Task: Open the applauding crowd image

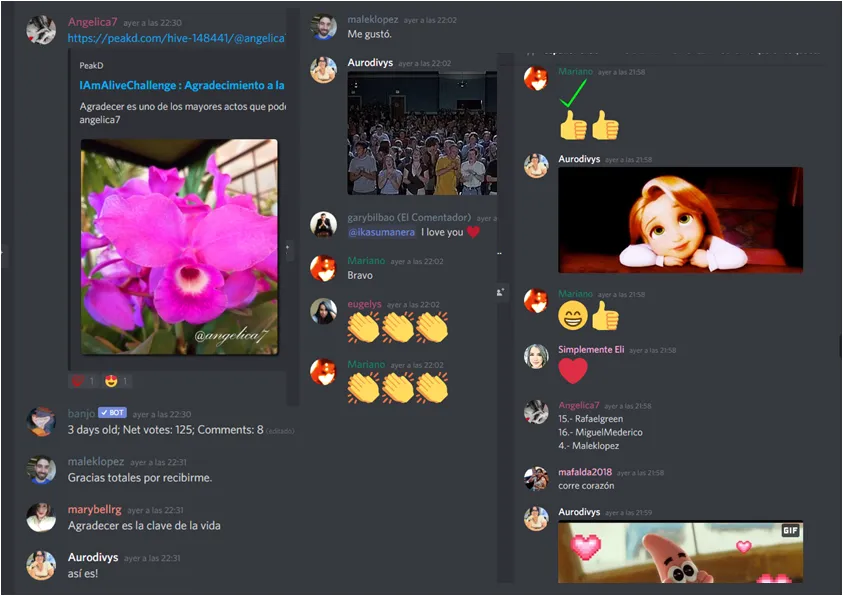Action: [x=422, y=133]
